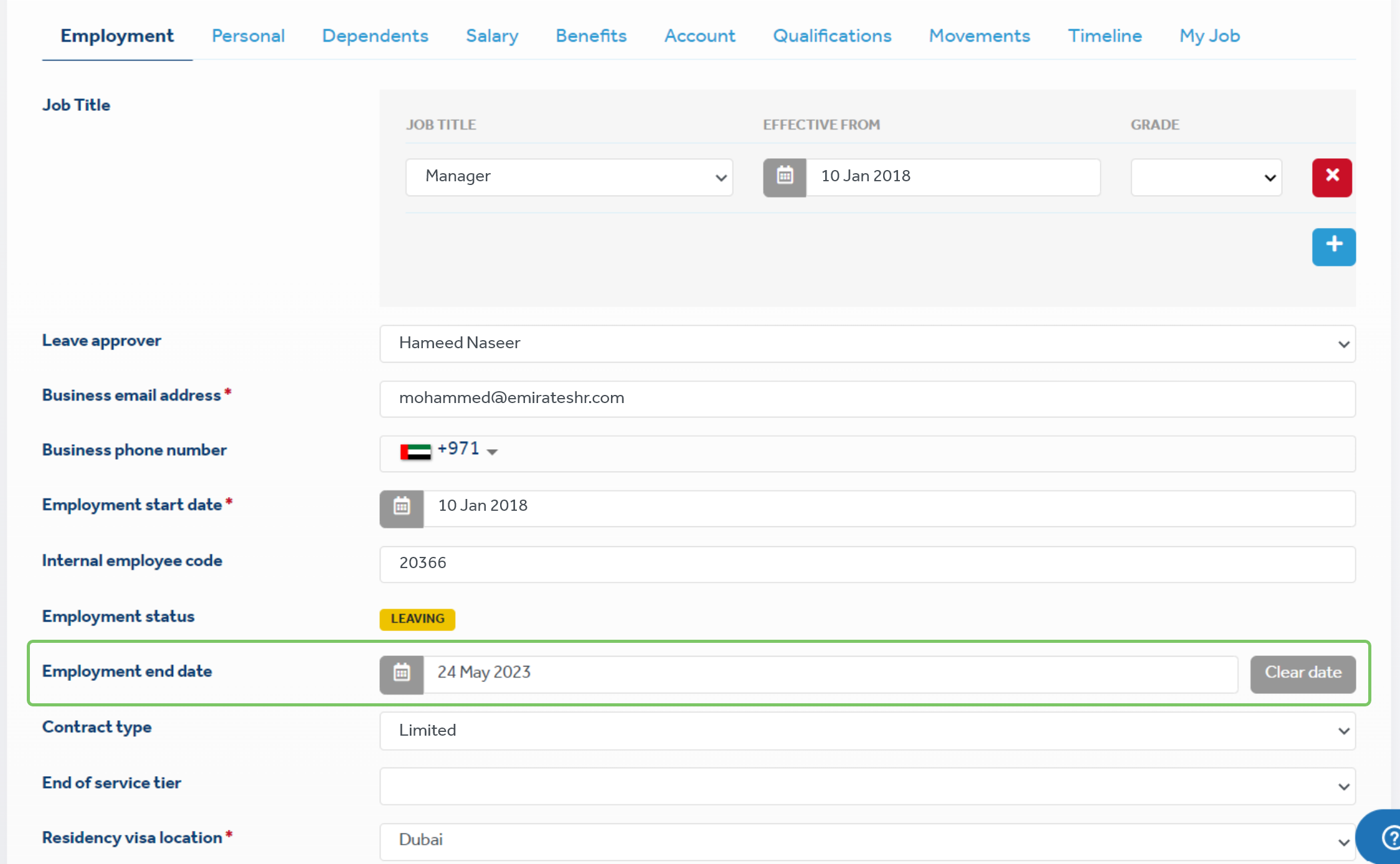Go to the My Job tab
The image size is (1400, 864).
point(1209,36)
